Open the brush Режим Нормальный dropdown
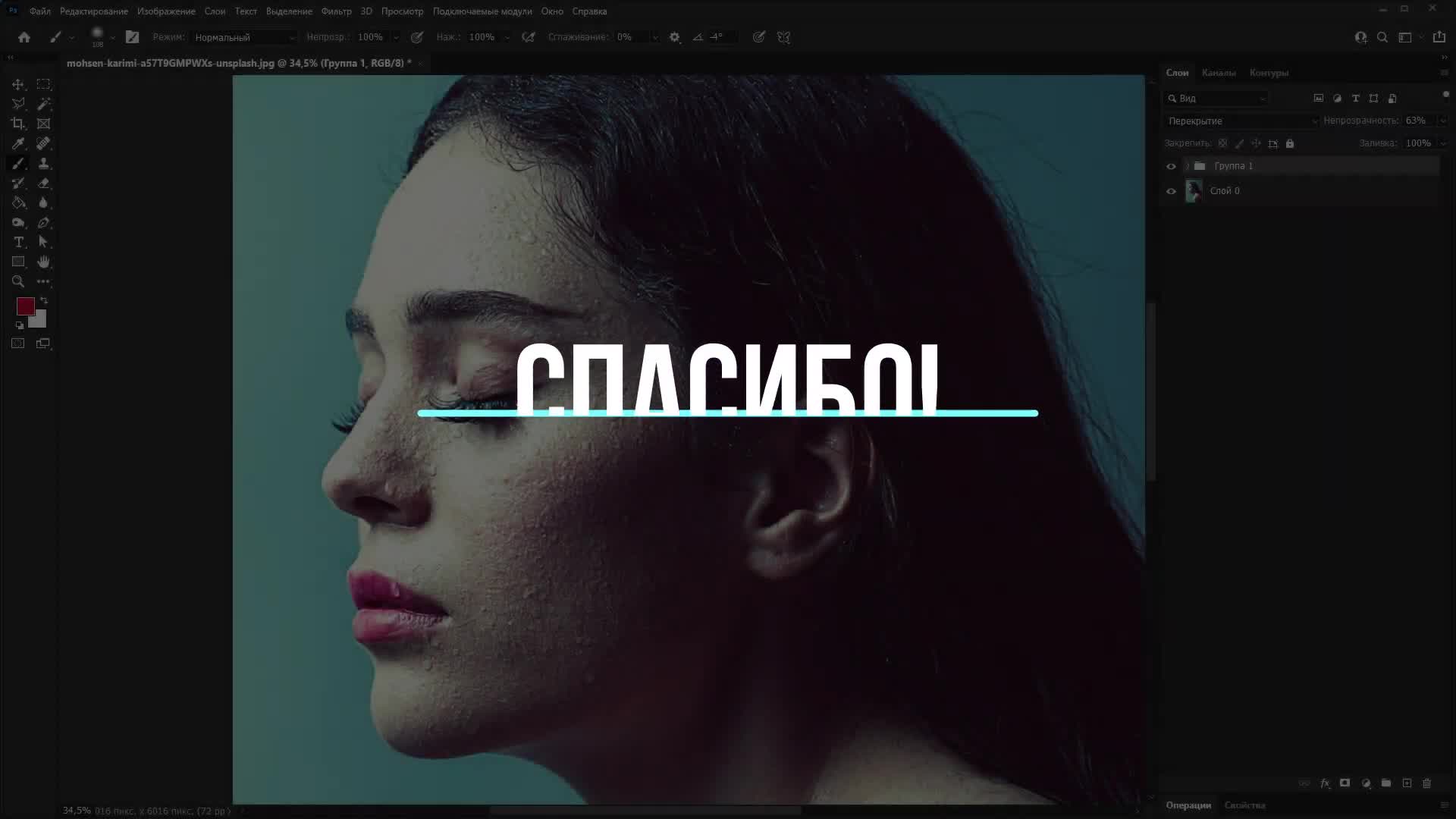The image size is (1456, 819). (x=243, y=37)
